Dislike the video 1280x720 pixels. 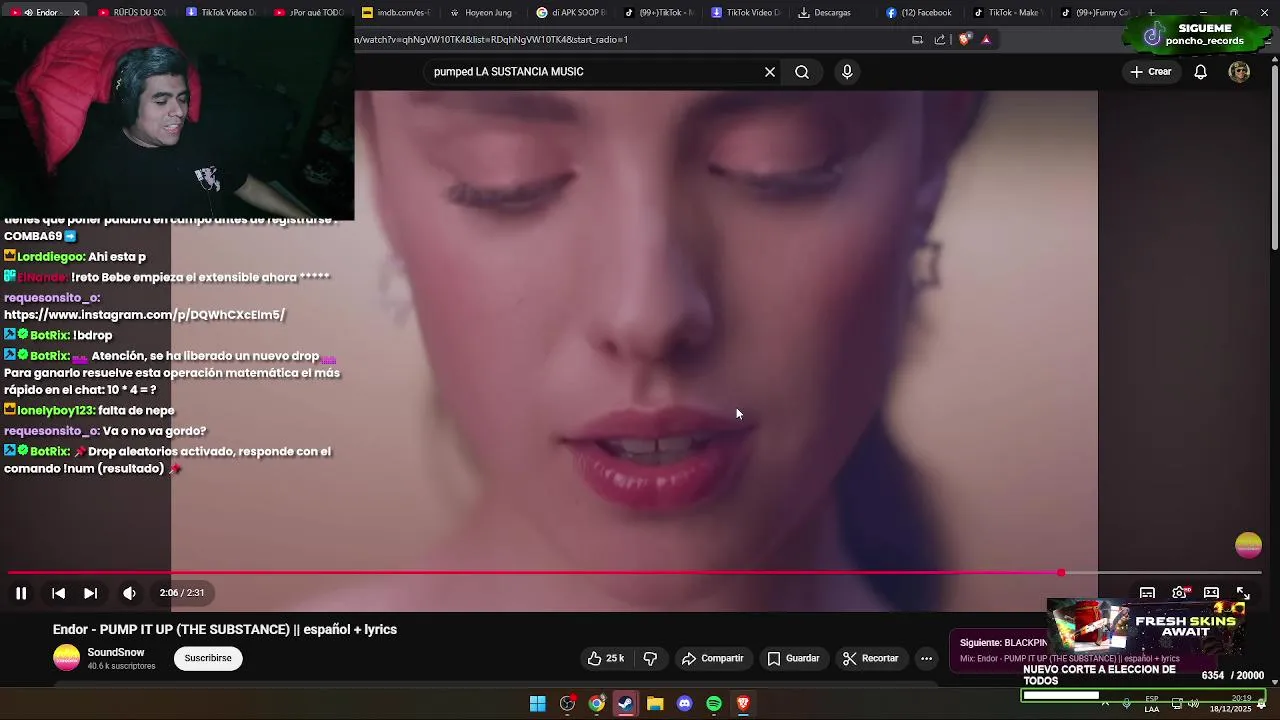(650, 658)
